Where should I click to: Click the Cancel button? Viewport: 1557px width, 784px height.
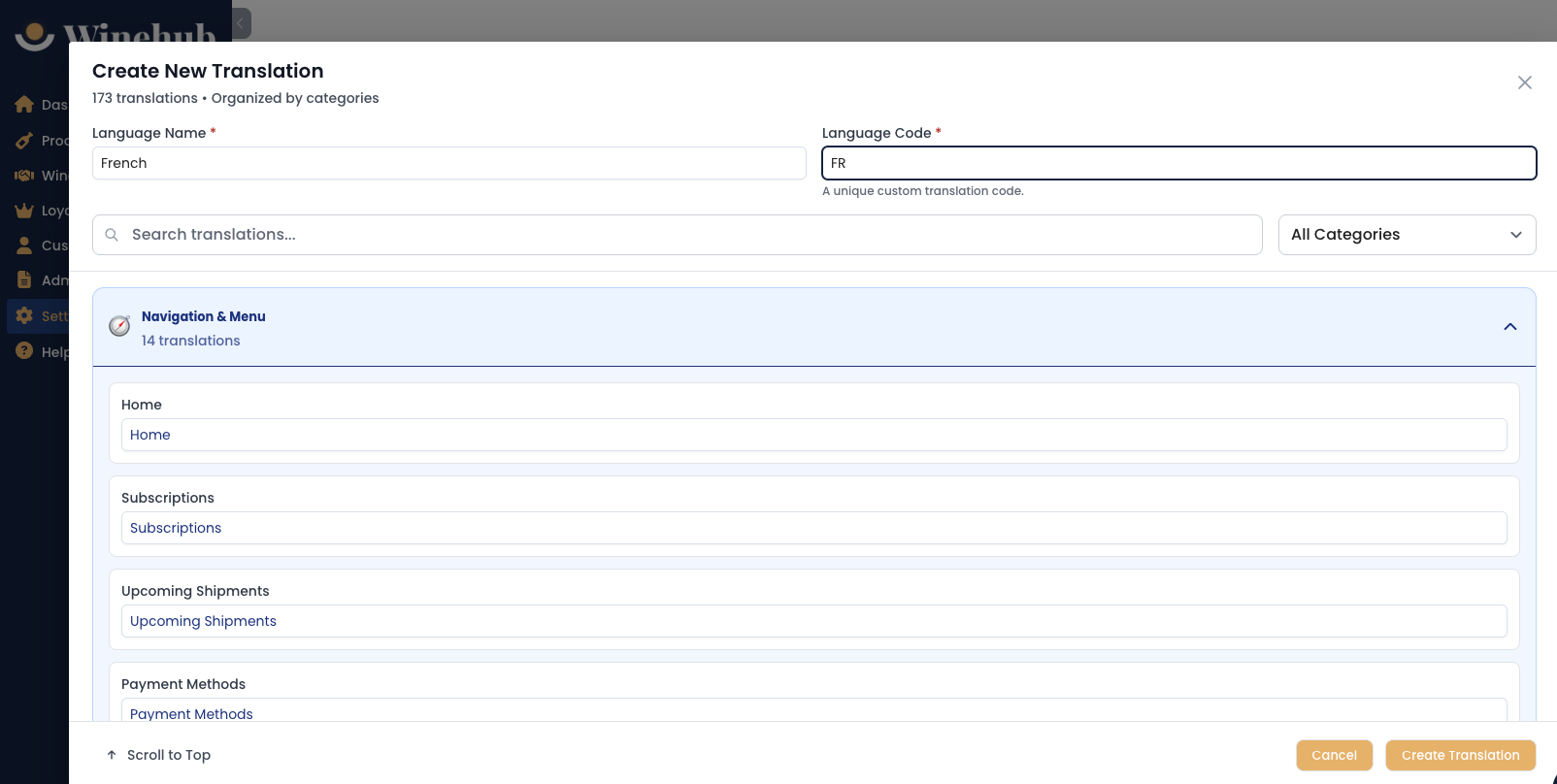pos(1334,755)
